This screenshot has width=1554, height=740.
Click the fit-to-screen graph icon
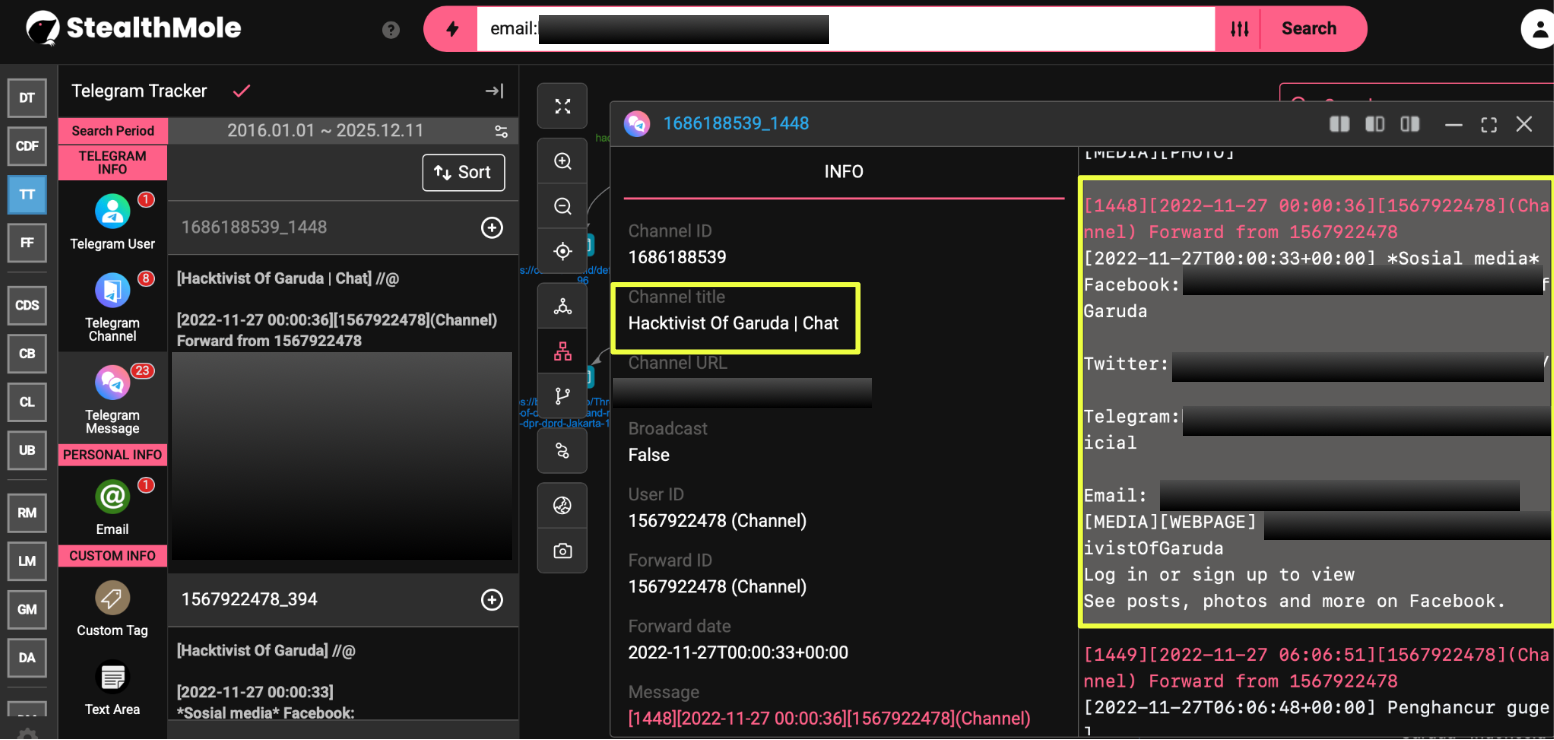[x=563, y=107]
